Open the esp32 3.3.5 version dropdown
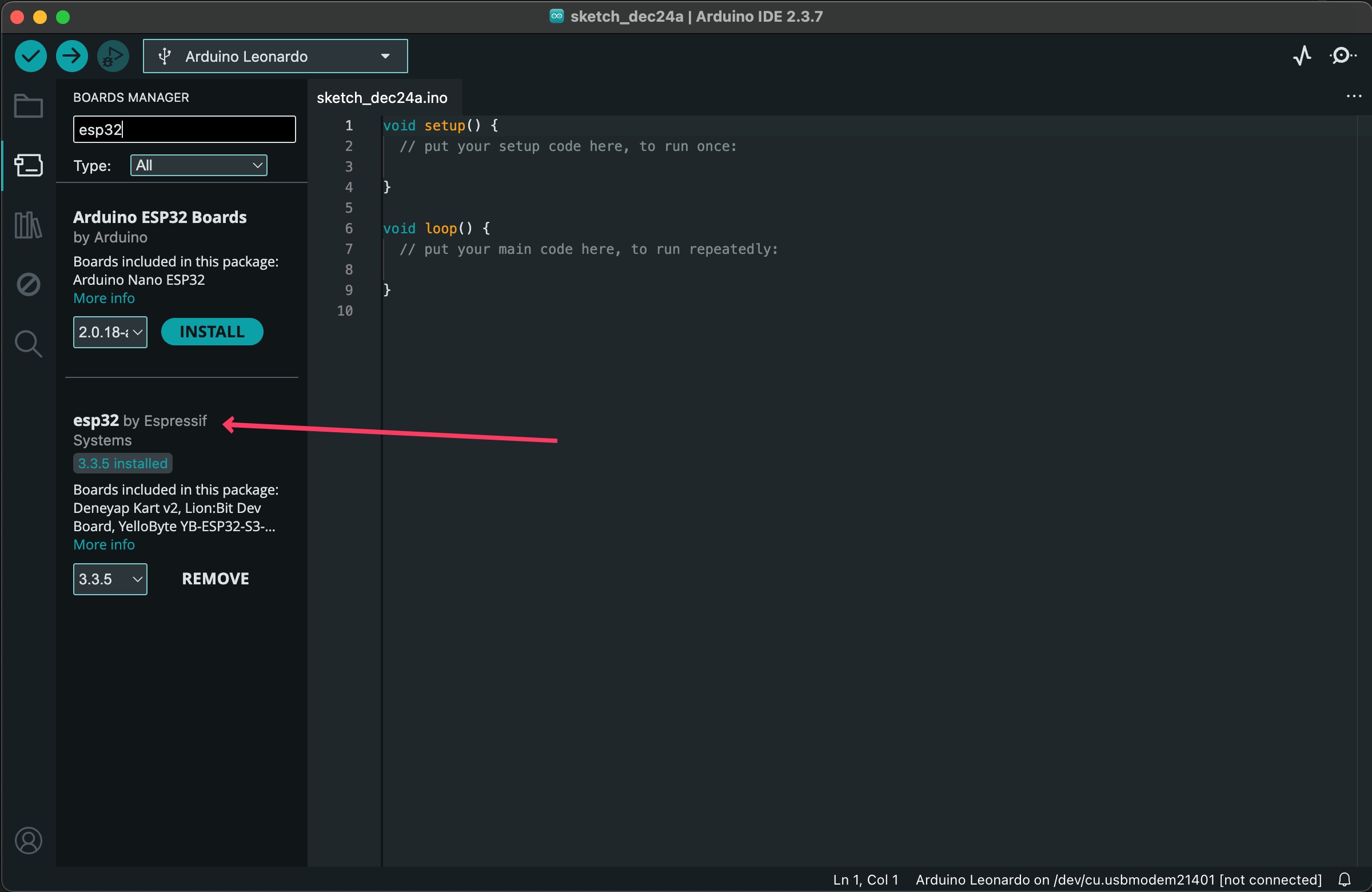 (x=110, y=579)
